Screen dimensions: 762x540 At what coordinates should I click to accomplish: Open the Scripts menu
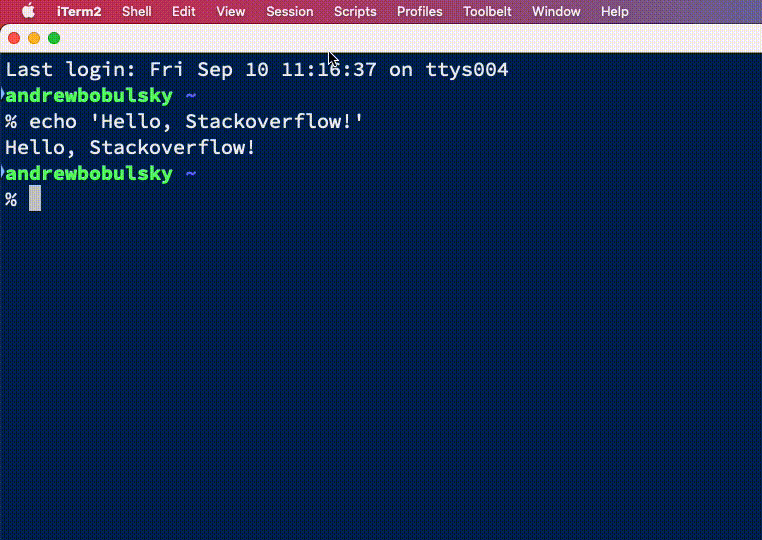click(355, 11)
